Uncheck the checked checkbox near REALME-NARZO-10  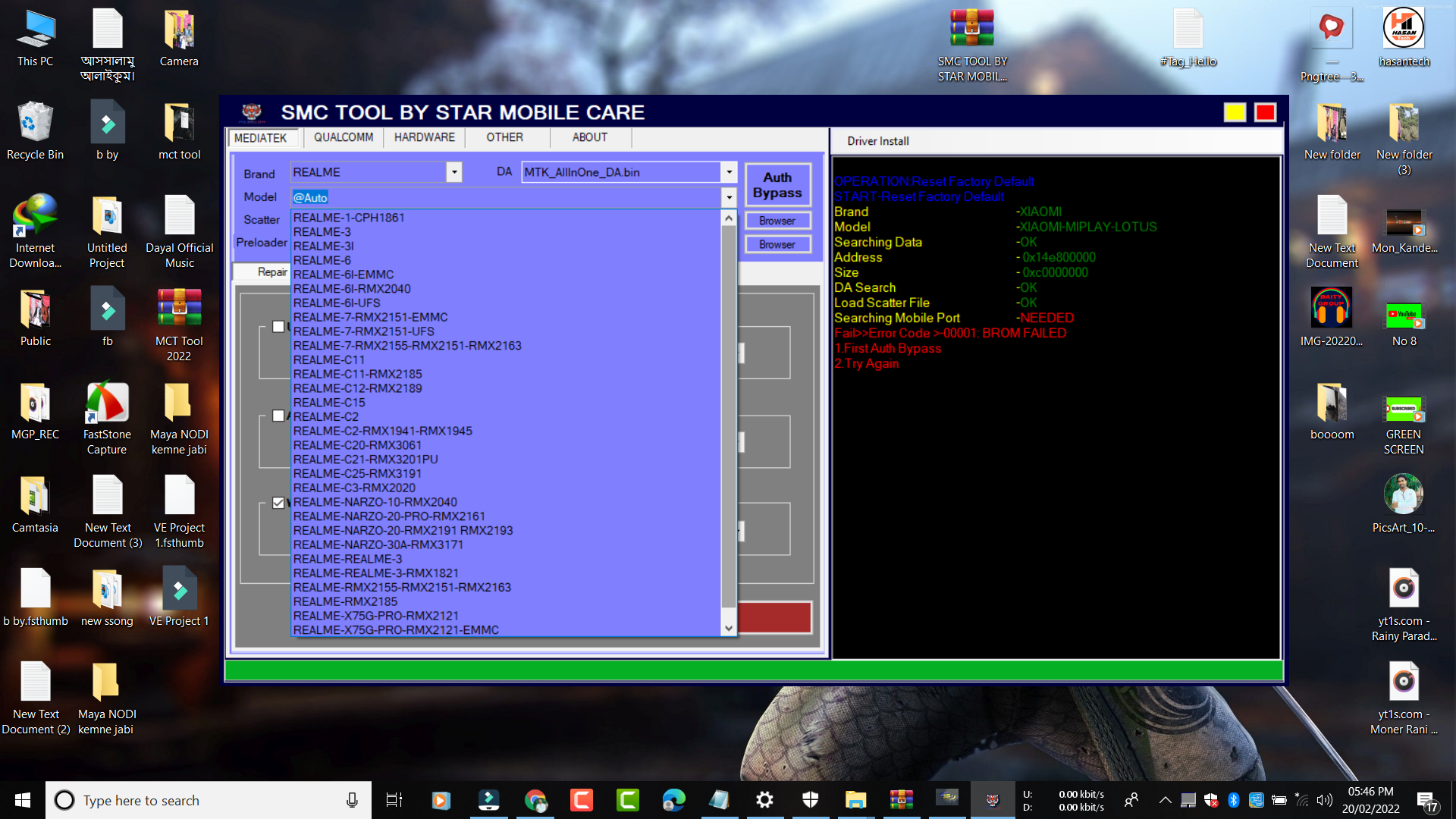278,503
